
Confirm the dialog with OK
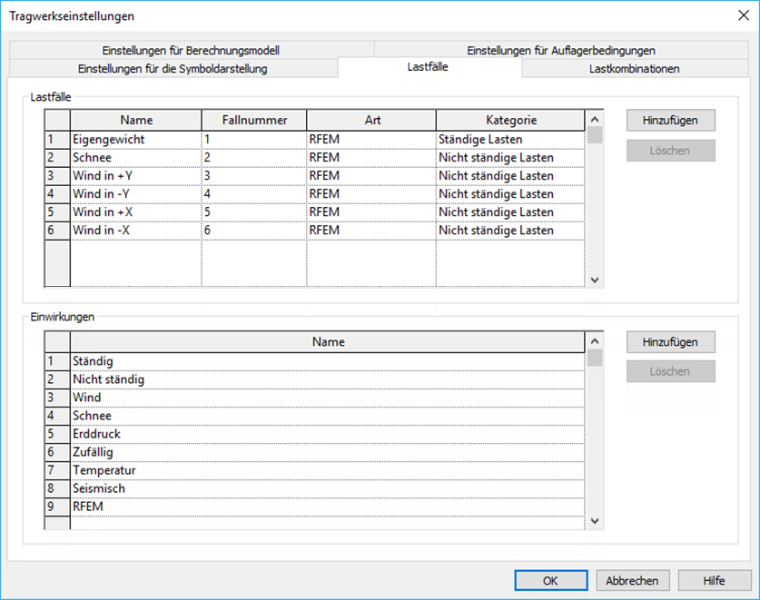point(551,581)
